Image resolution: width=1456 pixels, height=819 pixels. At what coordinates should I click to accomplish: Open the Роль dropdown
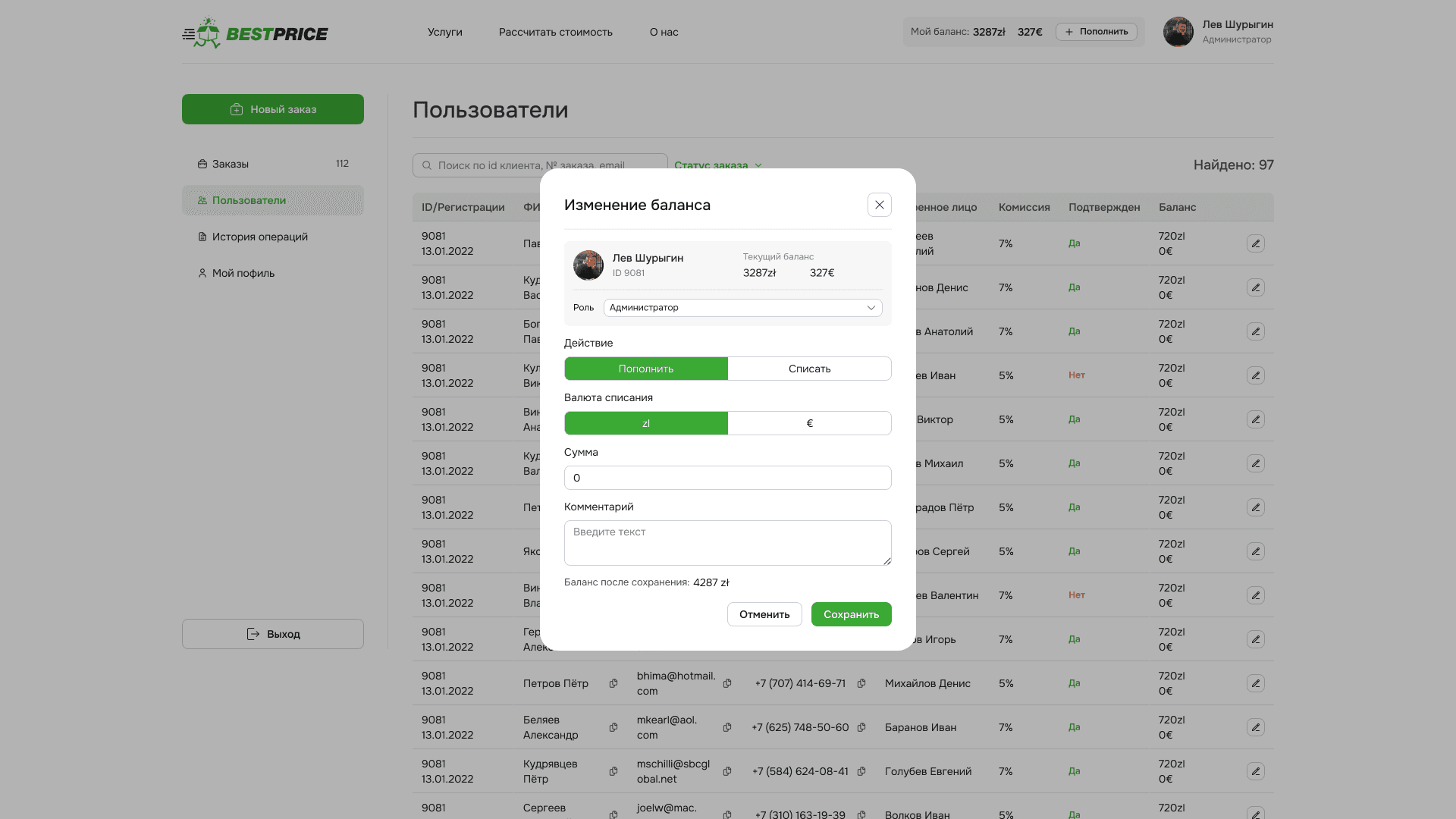pos(742,308)
